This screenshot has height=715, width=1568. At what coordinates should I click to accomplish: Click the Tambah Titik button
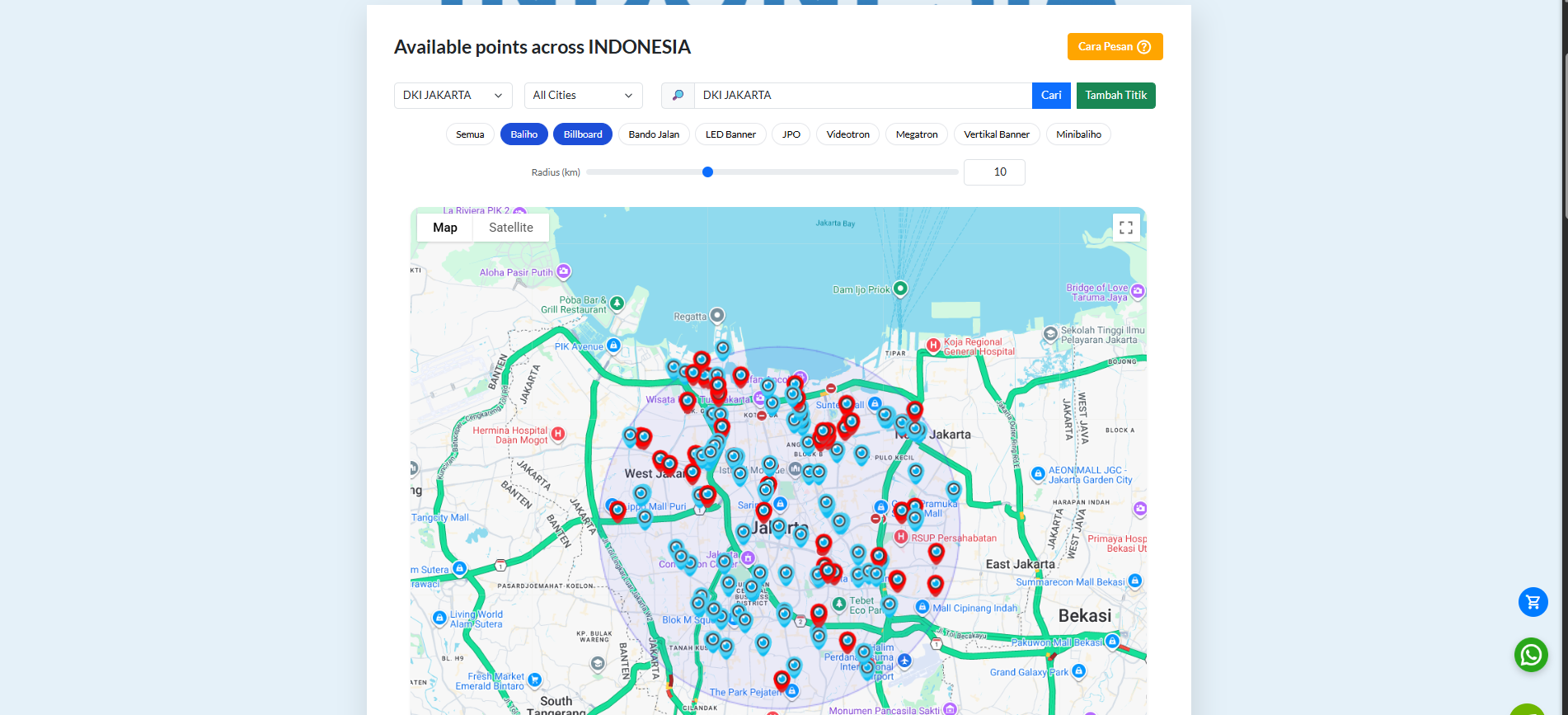tap(1115, 96)
